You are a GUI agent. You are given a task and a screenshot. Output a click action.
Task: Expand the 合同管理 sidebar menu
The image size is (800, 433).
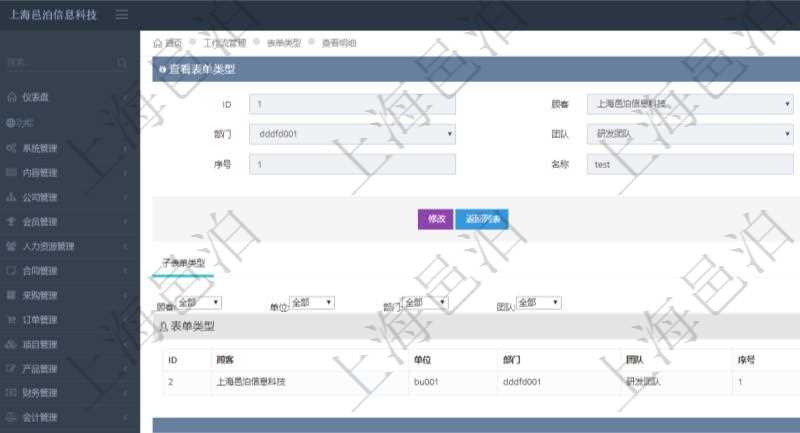click(x=68, y=271)
